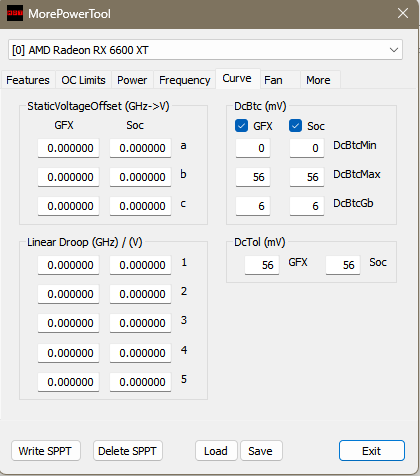Select the Soc DcBtcGb input field
The image size is (420, 476).
[x=307, y=206]
